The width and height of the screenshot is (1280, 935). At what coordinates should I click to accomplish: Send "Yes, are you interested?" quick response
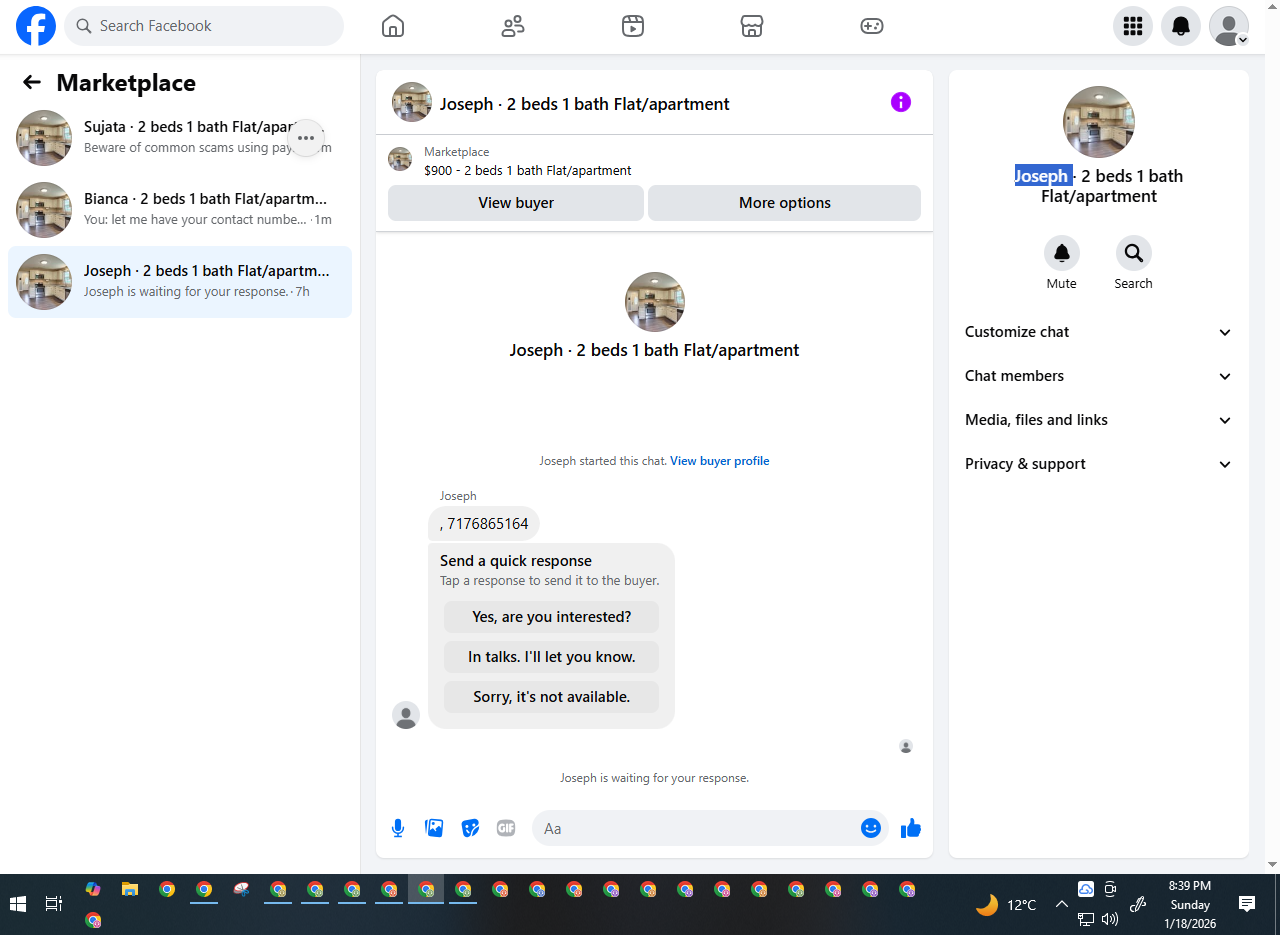[x=552, y=617]
